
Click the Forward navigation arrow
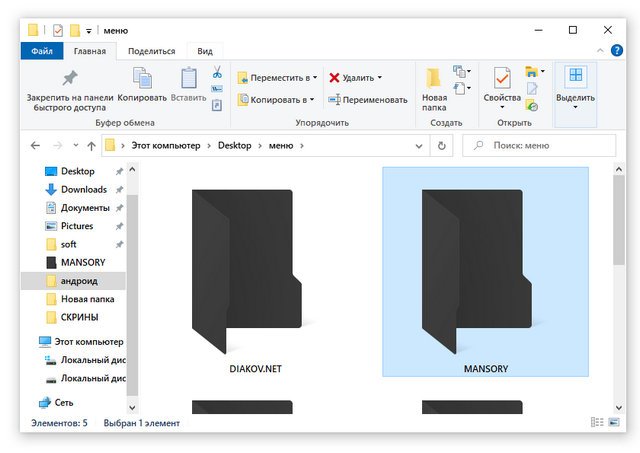click(58, 146)
